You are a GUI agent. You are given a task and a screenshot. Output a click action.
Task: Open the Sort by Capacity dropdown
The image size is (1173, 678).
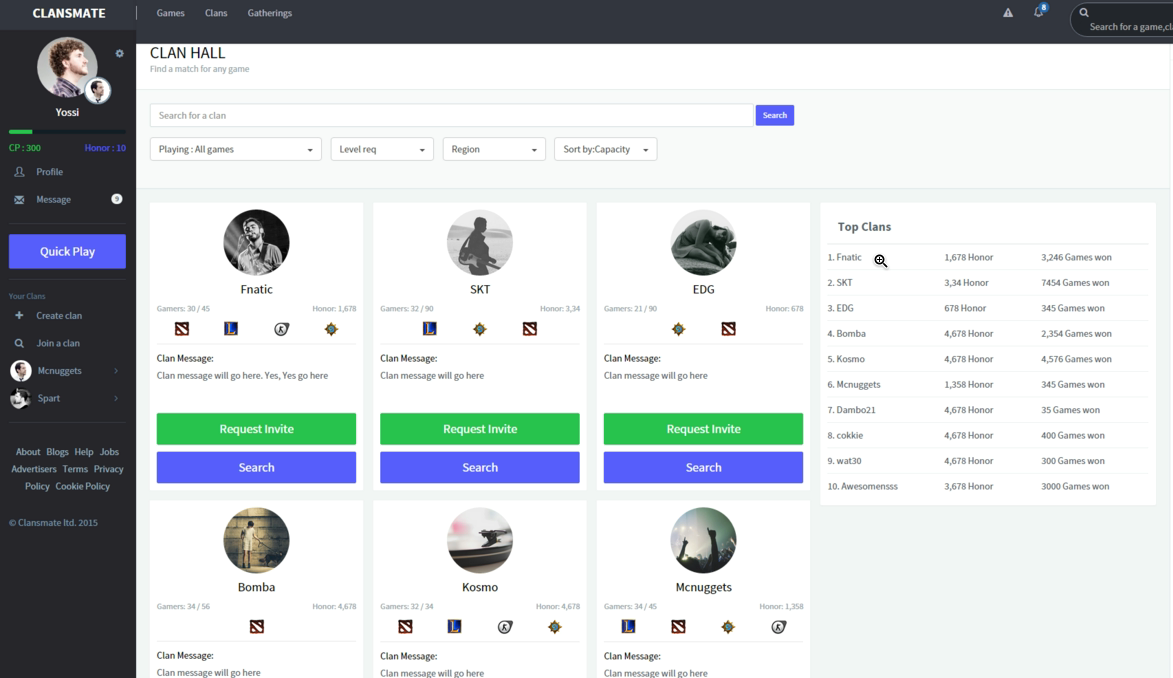point(605,149)
